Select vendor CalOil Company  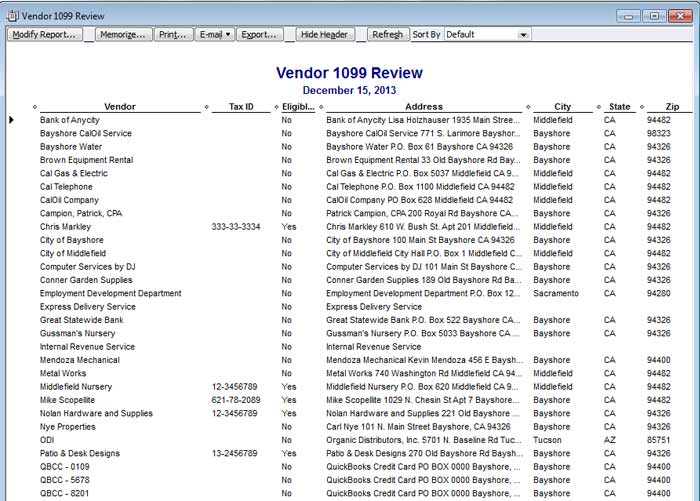(x=69, y=200)
